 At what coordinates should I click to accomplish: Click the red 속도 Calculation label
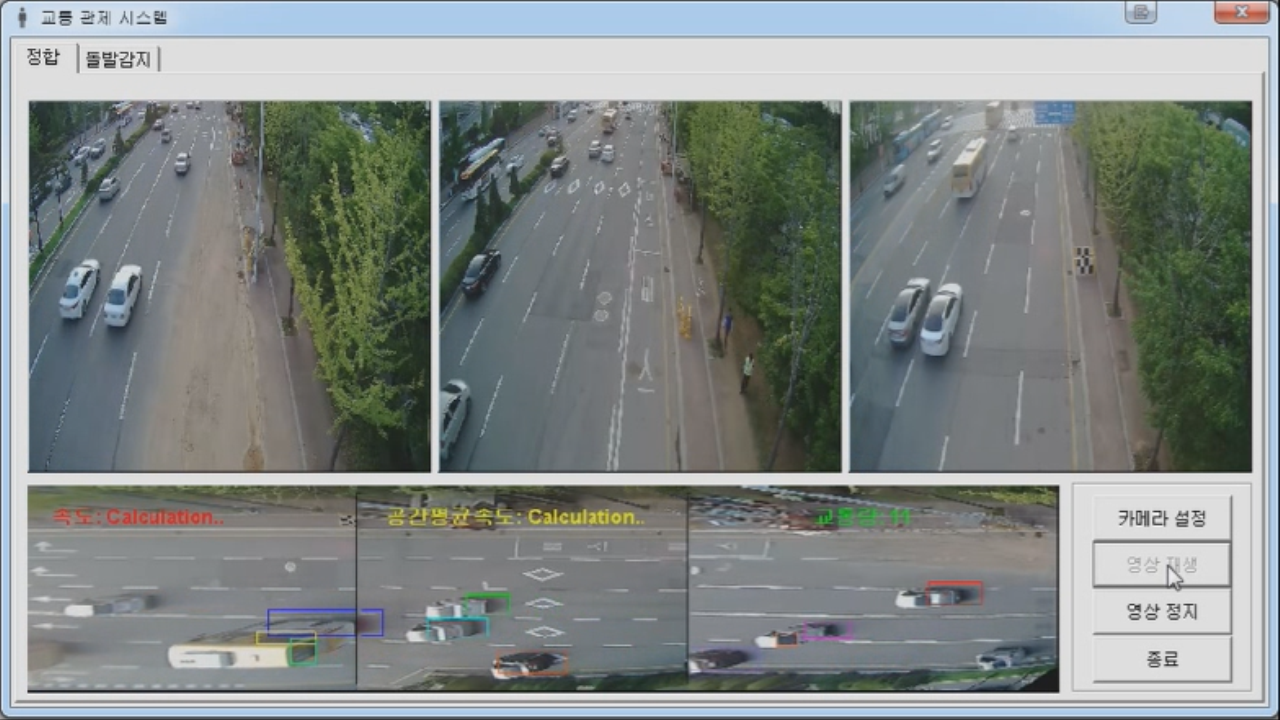[139, 517]
